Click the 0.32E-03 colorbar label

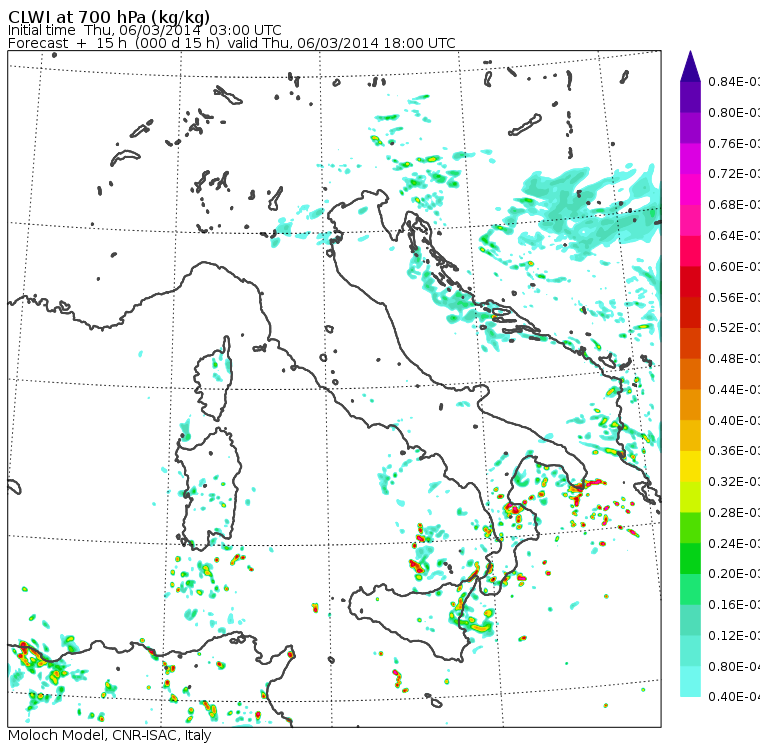coord(734,481)
